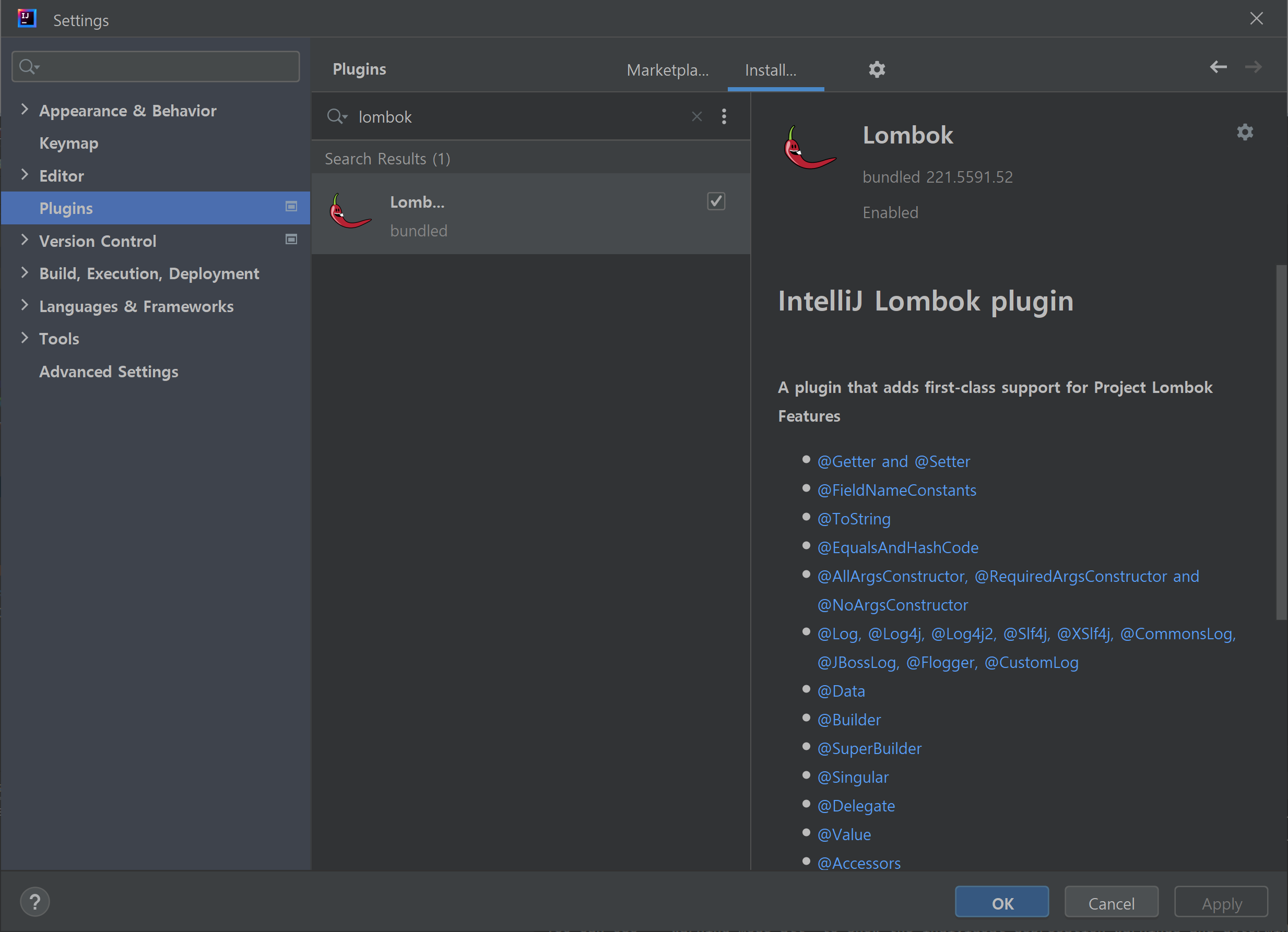Open the @Singular link
The height and width of the screenshot is (932, 1288).
point(853,778)
